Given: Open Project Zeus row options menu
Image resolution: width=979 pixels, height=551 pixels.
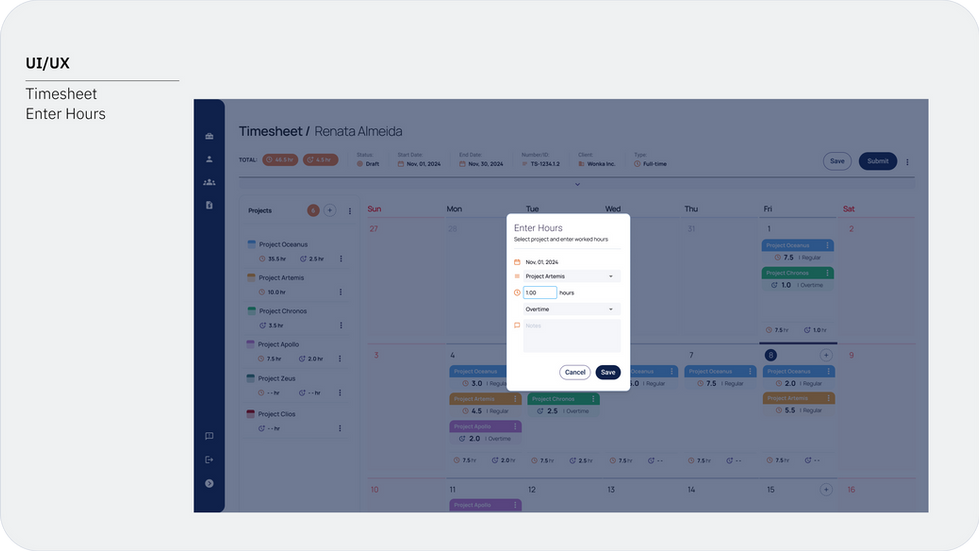Looking at the screenshot, I should pos(340,393).
